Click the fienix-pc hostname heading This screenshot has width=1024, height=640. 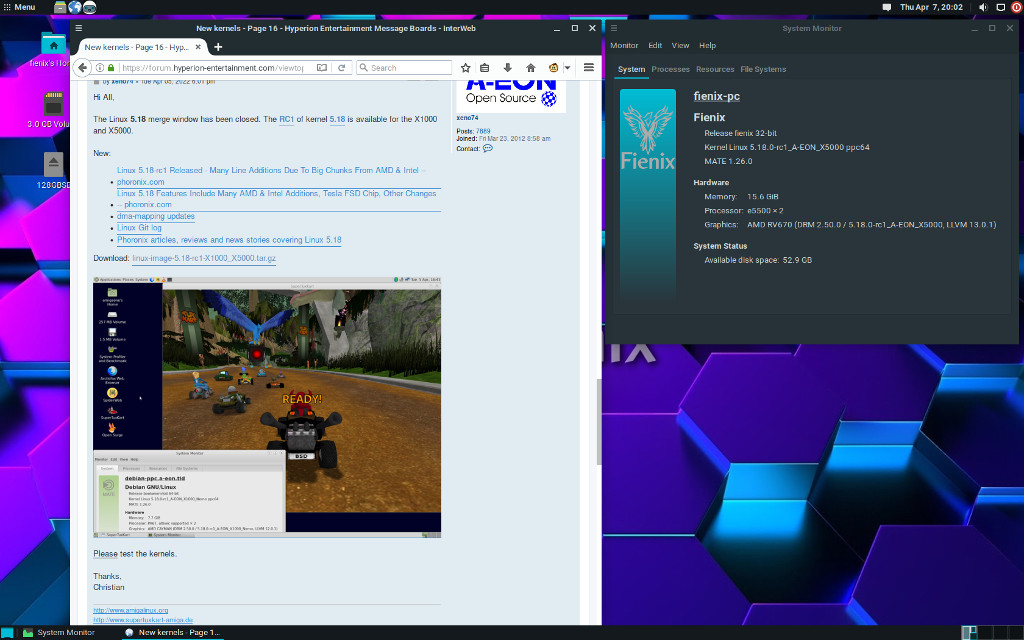tap(716, 96)
